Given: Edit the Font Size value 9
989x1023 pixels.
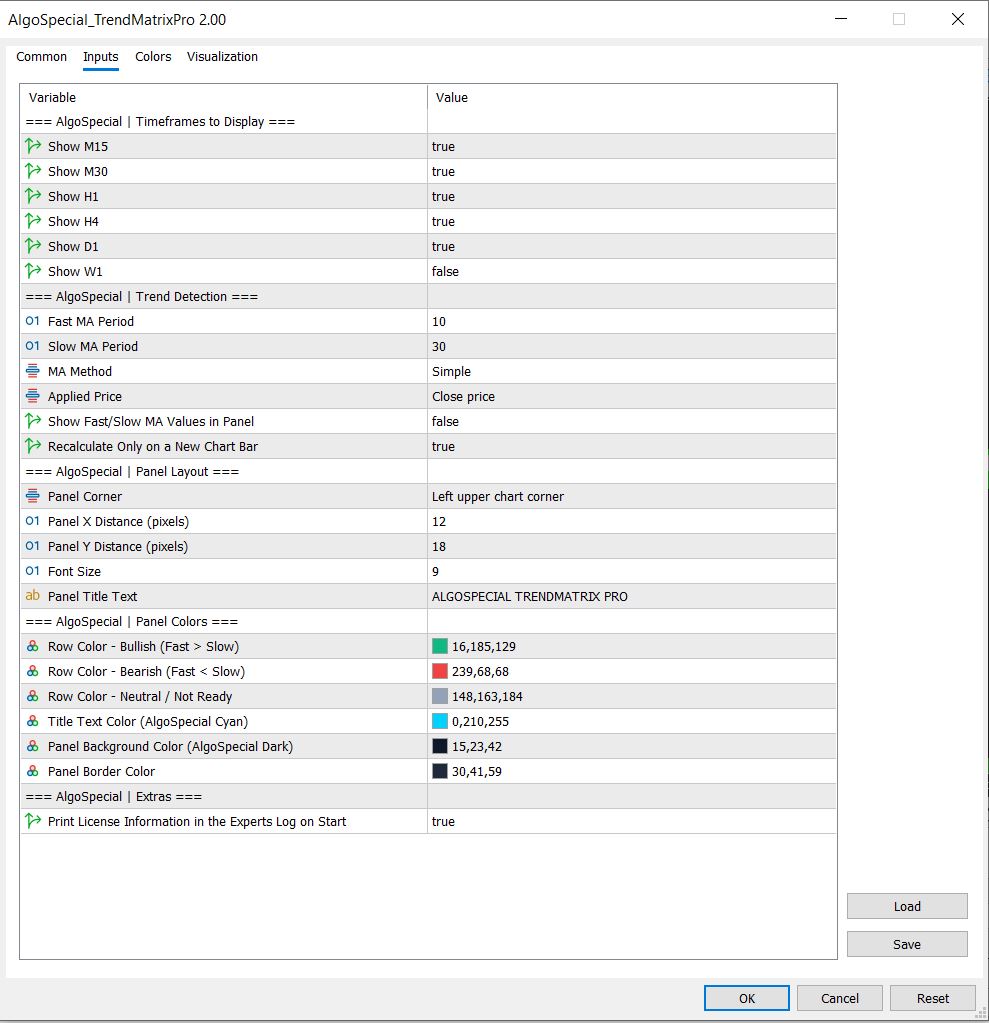Looking at the screenshot, I should pos(631,571).
